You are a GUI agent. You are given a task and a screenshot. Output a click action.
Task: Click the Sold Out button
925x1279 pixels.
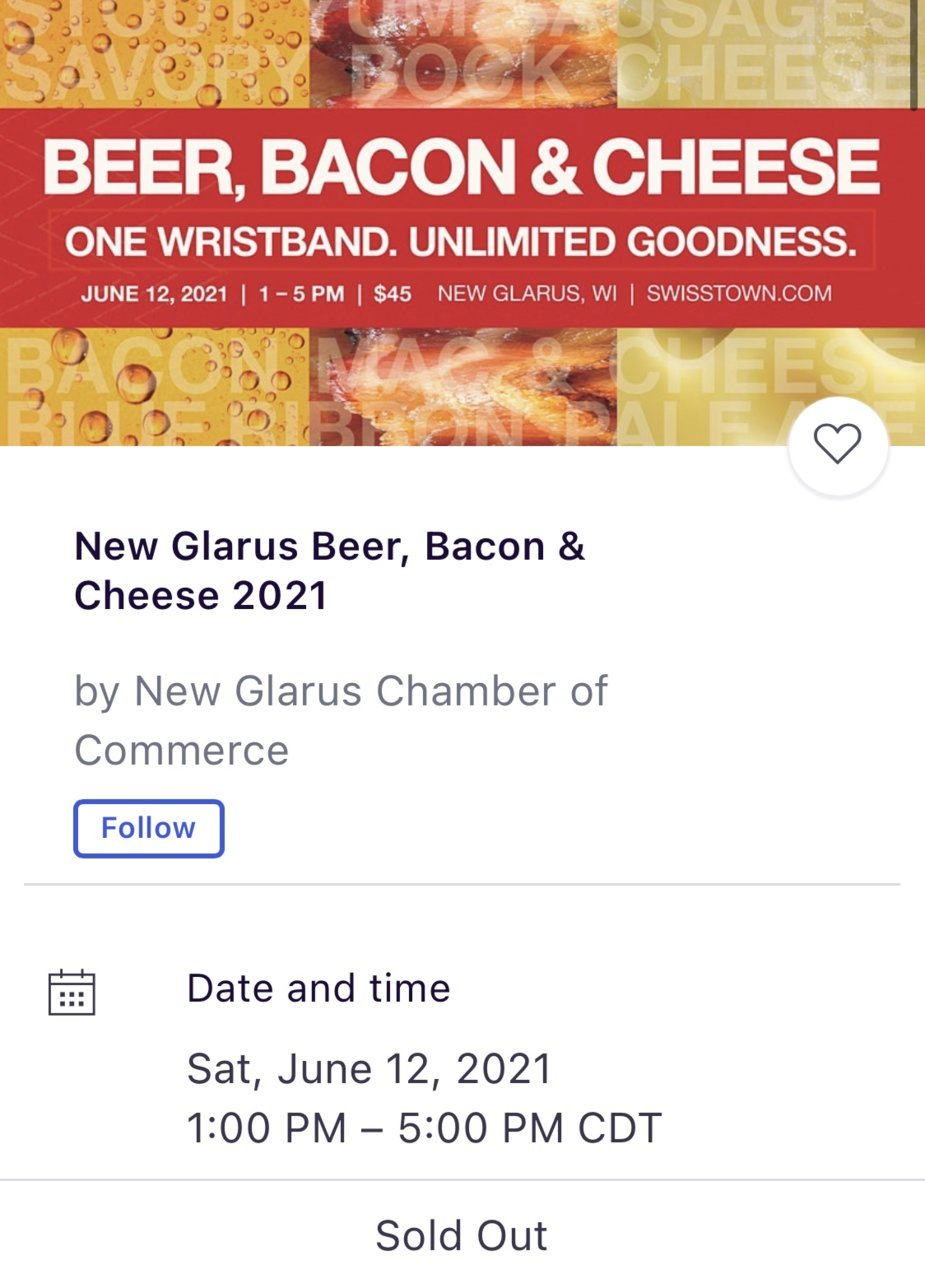tap(462, 1235)
